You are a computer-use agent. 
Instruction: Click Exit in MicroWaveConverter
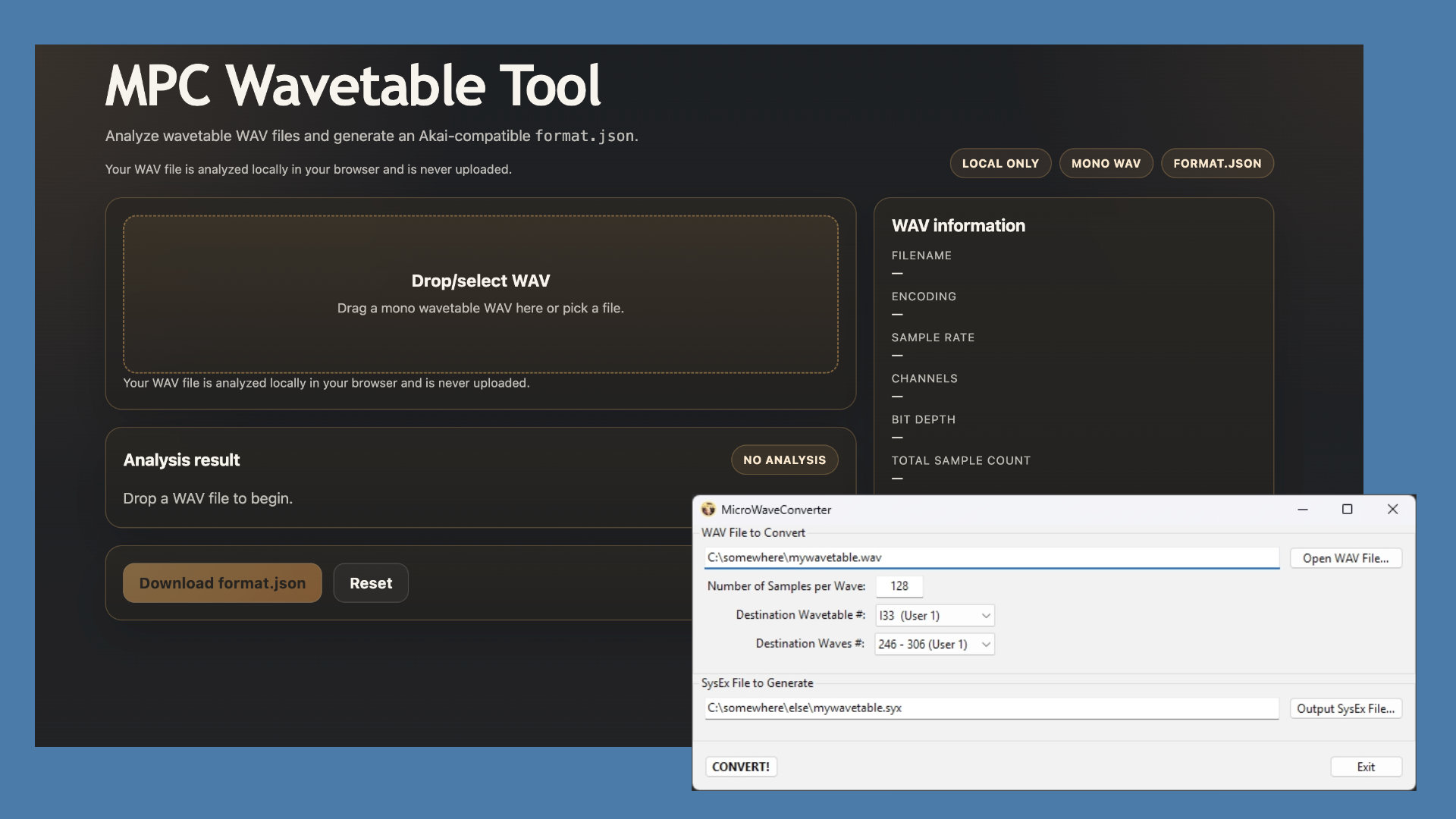coord(1366,767)
